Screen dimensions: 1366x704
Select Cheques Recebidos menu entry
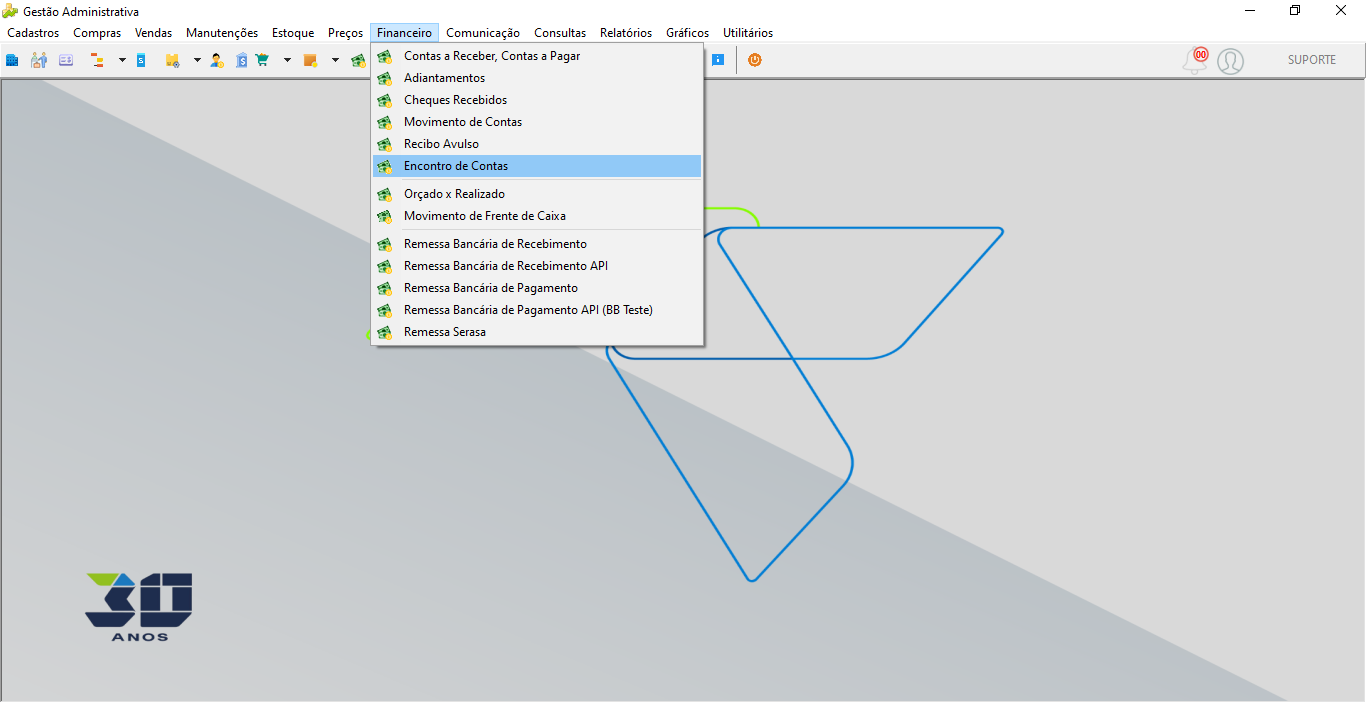[537, 100]
